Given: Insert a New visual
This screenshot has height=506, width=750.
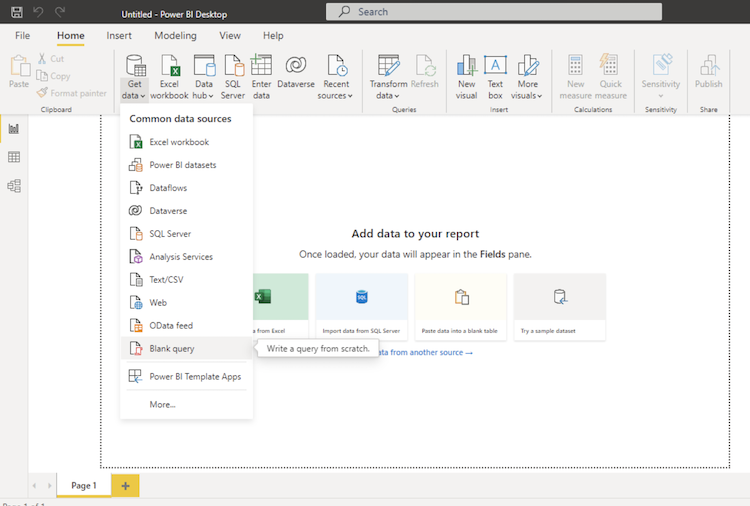Looking at the screenshot, I should pyautogui.click(x=466, y=77).
